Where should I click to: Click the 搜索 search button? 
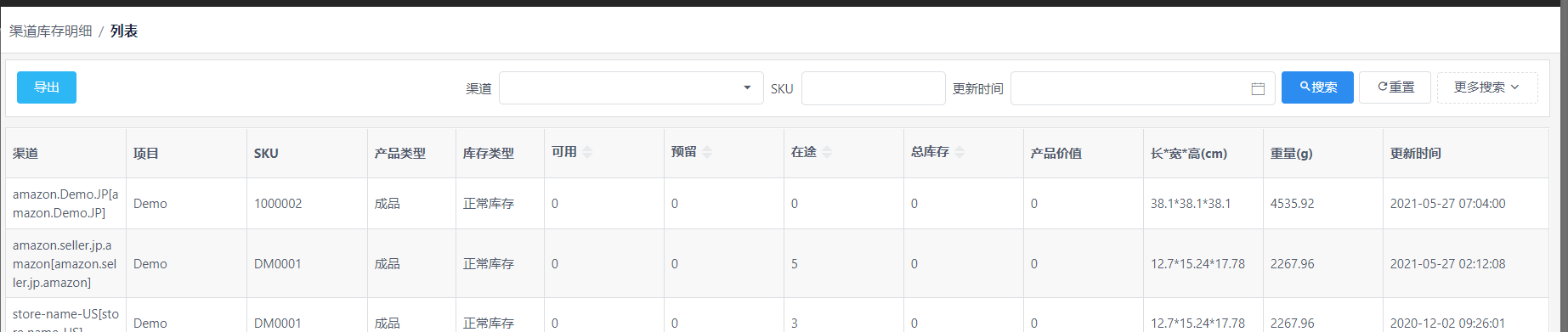(x=1317, y=87)
